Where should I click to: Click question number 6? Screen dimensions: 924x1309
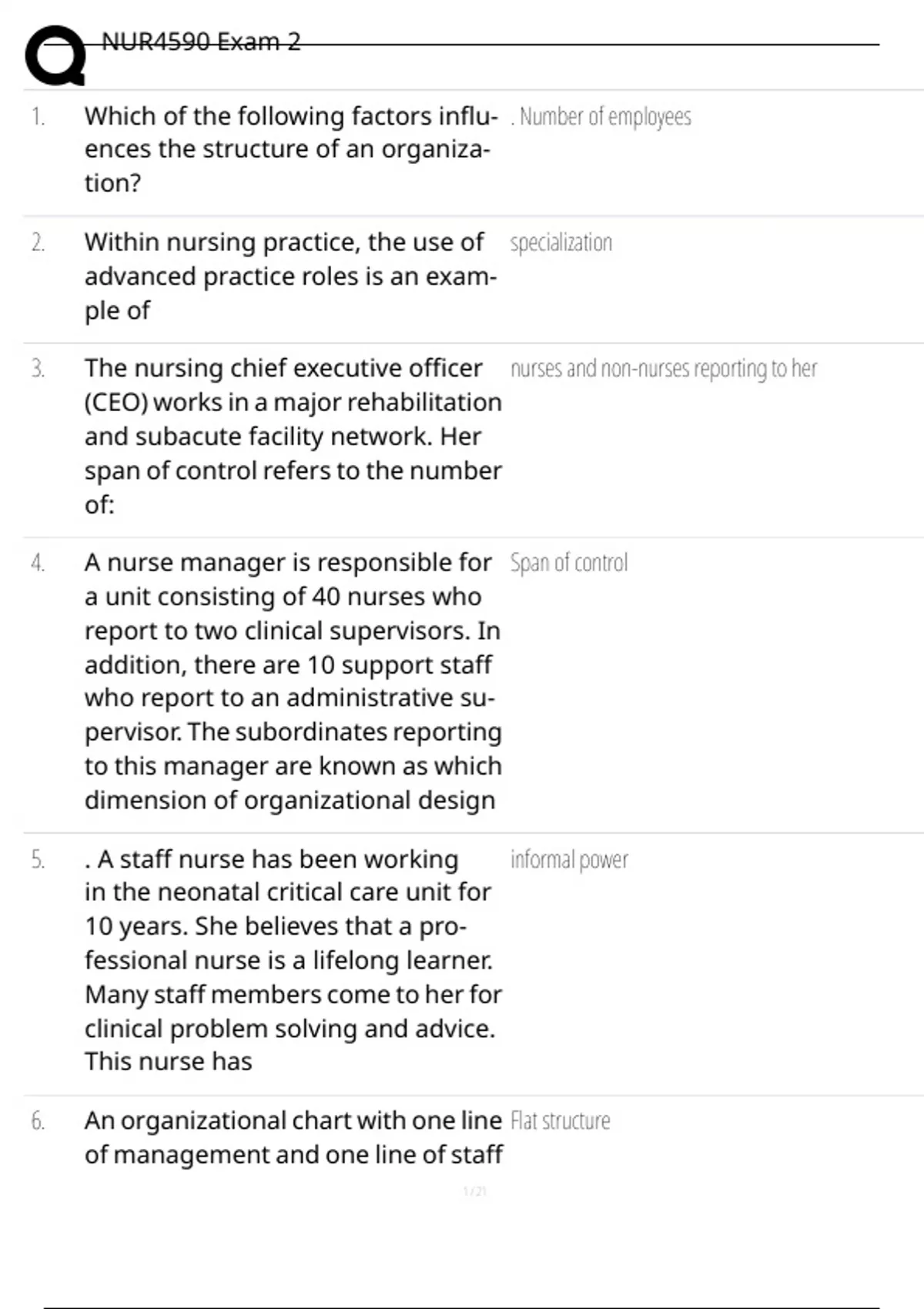[38, 1121]
